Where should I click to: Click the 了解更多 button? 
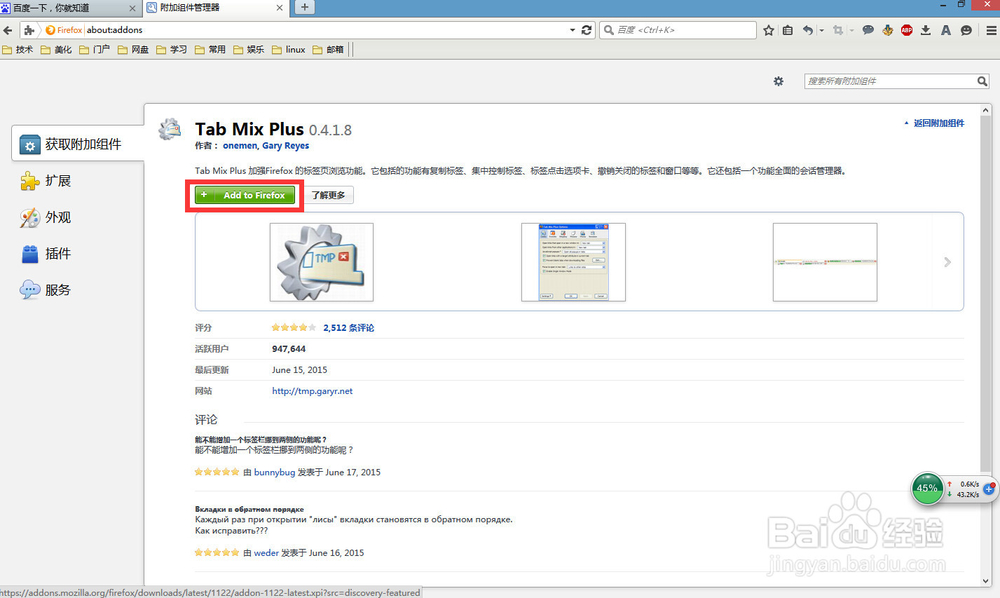(328, 195)
